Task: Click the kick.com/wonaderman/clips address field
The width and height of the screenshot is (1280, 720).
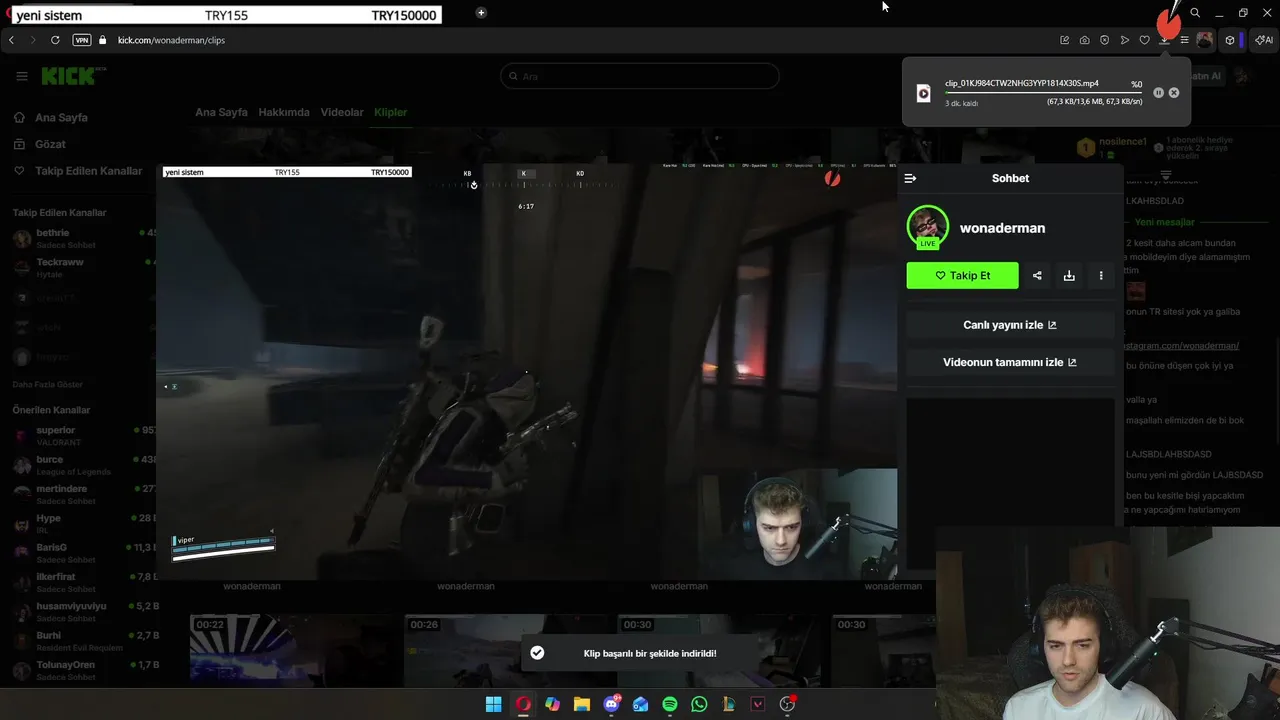Action: point(171,40)
